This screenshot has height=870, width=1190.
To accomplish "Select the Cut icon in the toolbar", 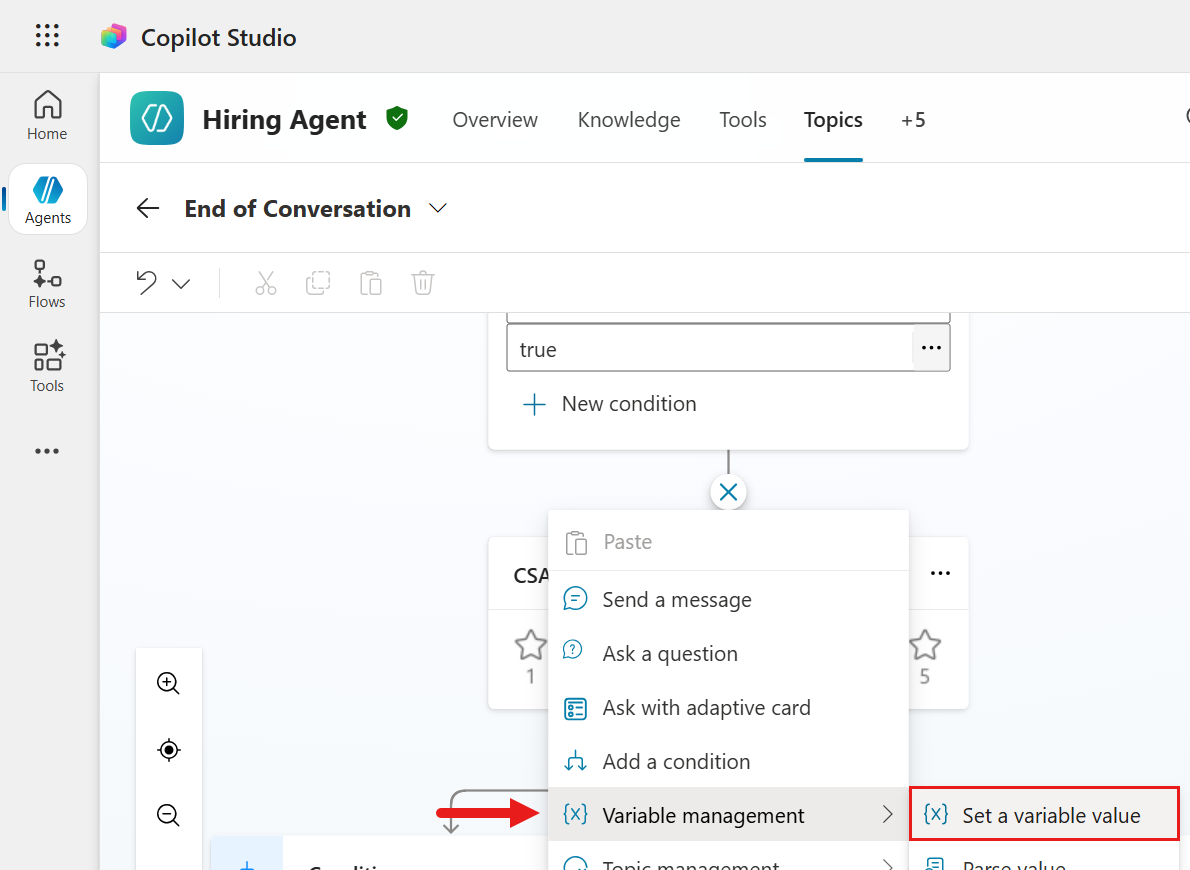I will point(266,283).
